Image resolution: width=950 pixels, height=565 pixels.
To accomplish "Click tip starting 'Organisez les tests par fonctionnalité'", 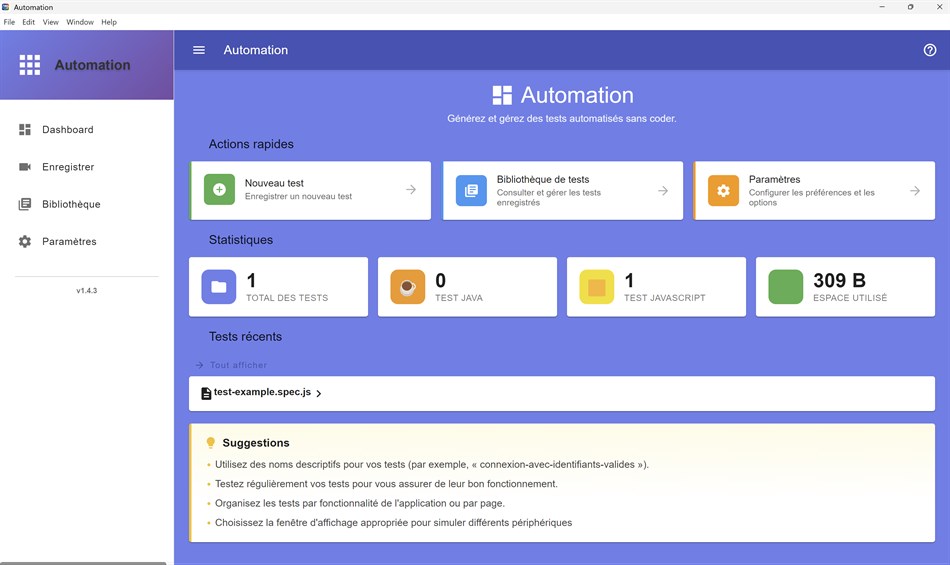I will (359, 503).
